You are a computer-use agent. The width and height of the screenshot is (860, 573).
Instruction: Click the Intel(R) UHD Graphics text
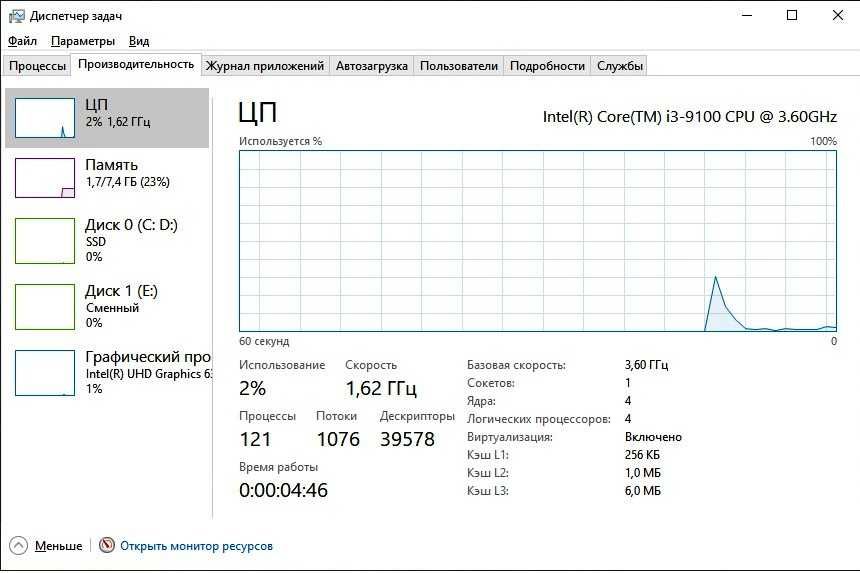[149, 374]
